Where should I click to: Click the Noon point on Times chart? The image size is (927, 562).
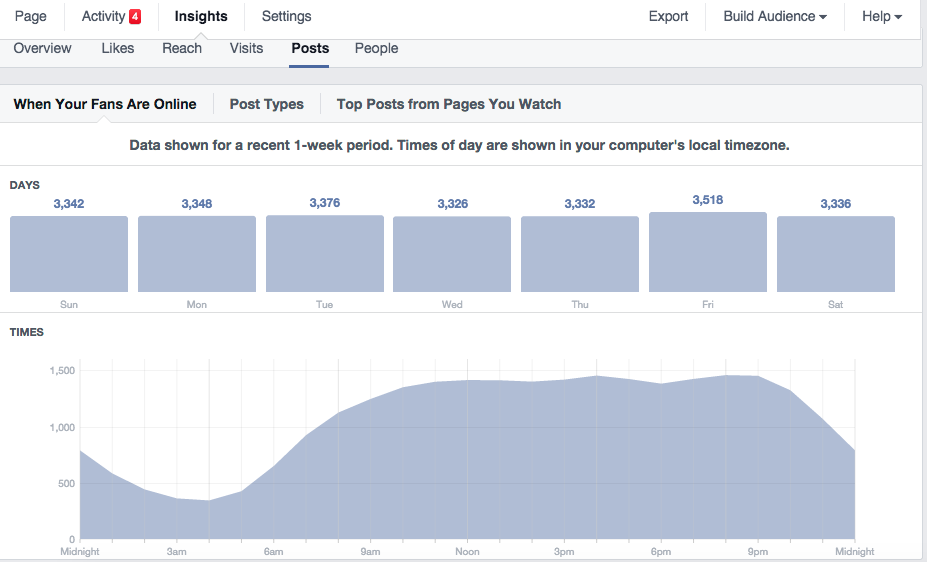coord(467,381)
